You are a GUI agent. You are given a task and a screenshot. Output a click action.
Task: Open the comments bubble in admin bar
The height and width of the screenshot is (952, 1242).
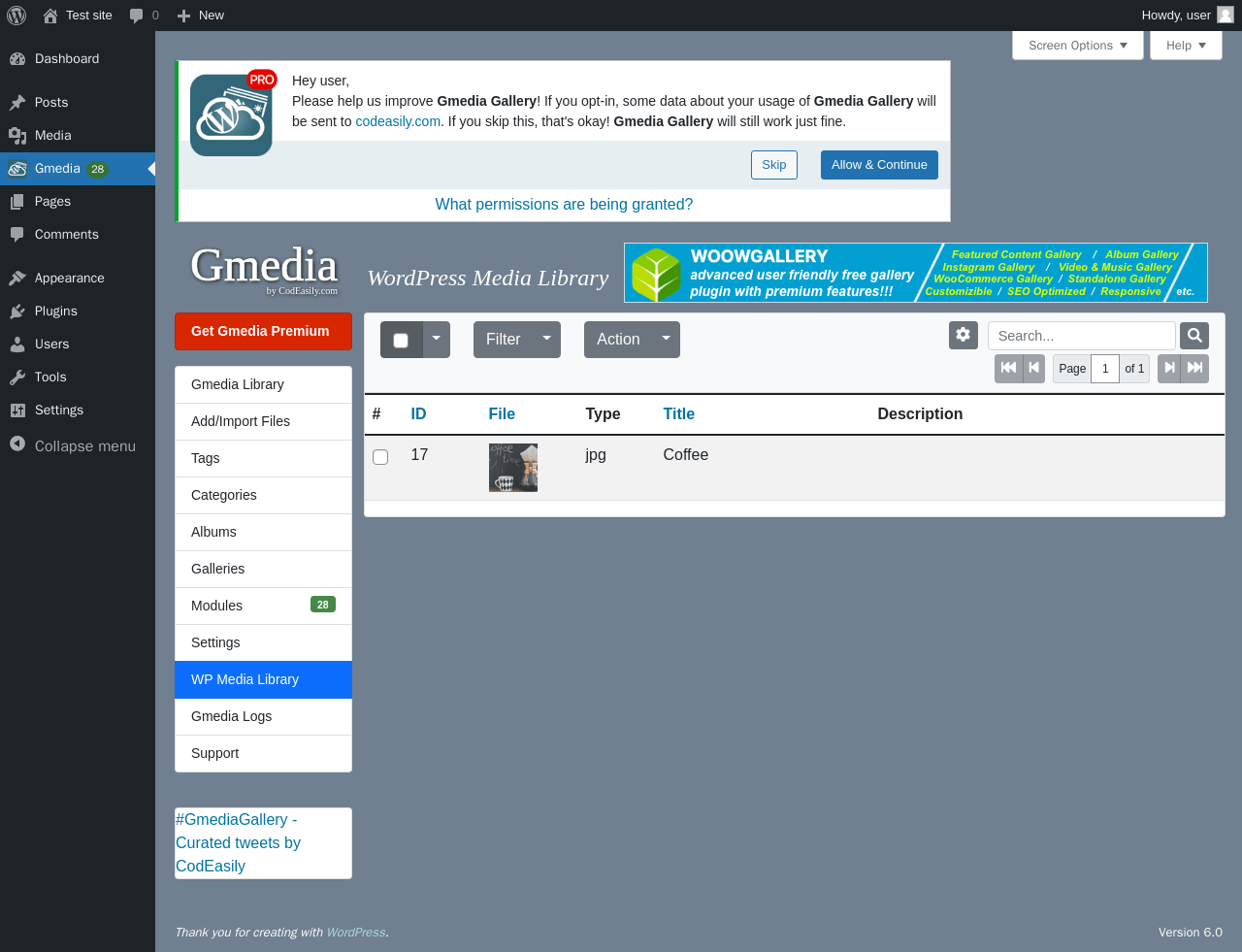[x=137, y=16]
